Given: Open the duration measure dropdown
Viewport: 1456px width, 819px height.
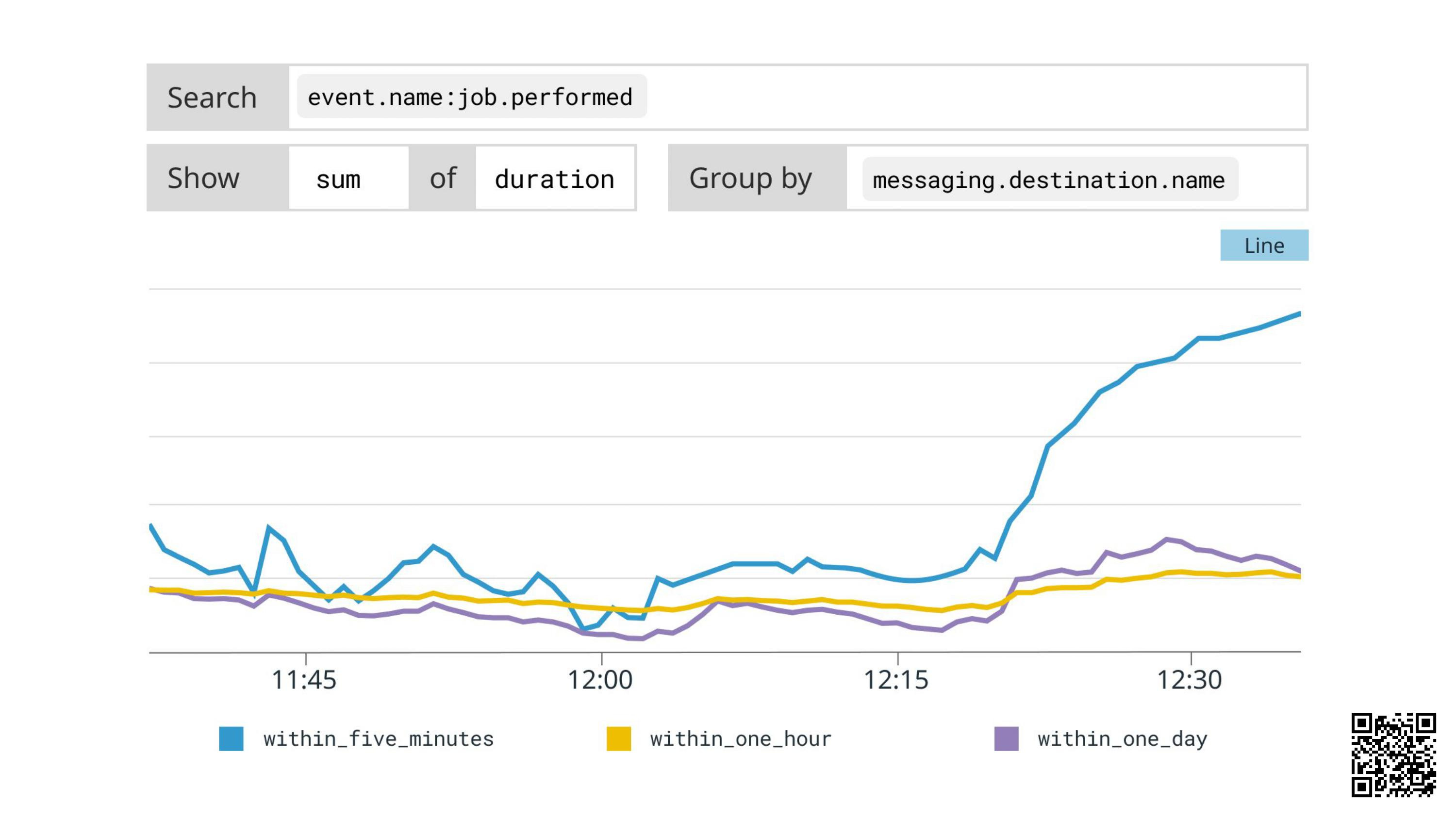Looking at the screenshot, I should pyautogui.click(x=554, y=178).
